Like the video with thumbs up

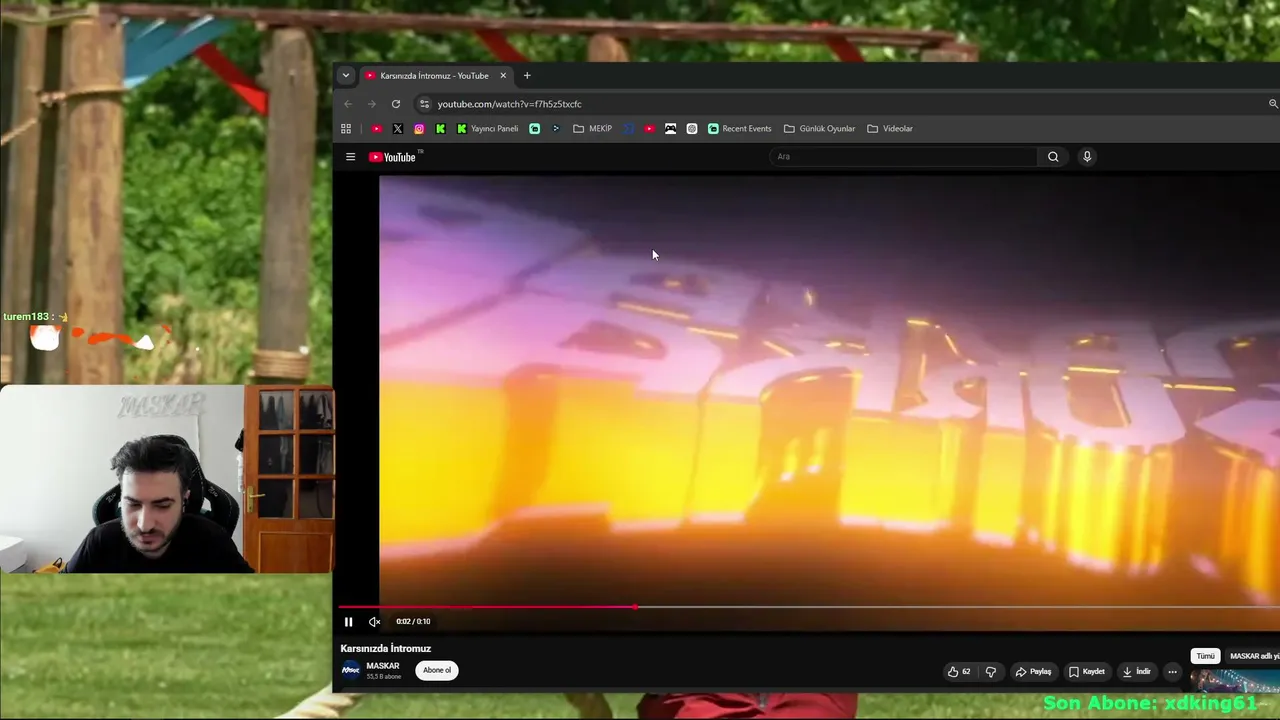[959, 672]
